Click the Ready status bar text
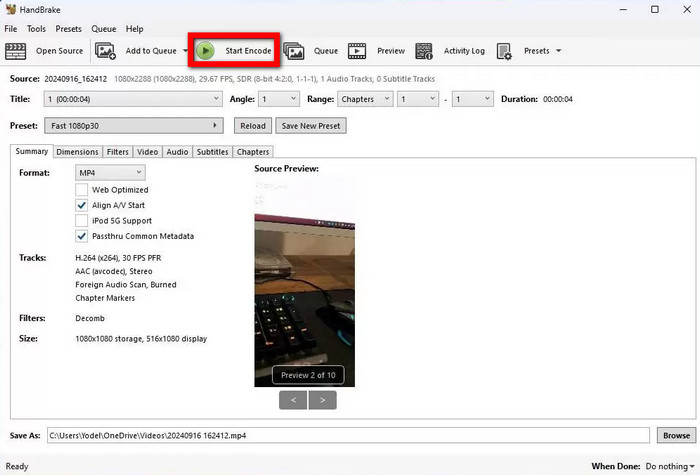700x475 pixels. pos(17,467)
